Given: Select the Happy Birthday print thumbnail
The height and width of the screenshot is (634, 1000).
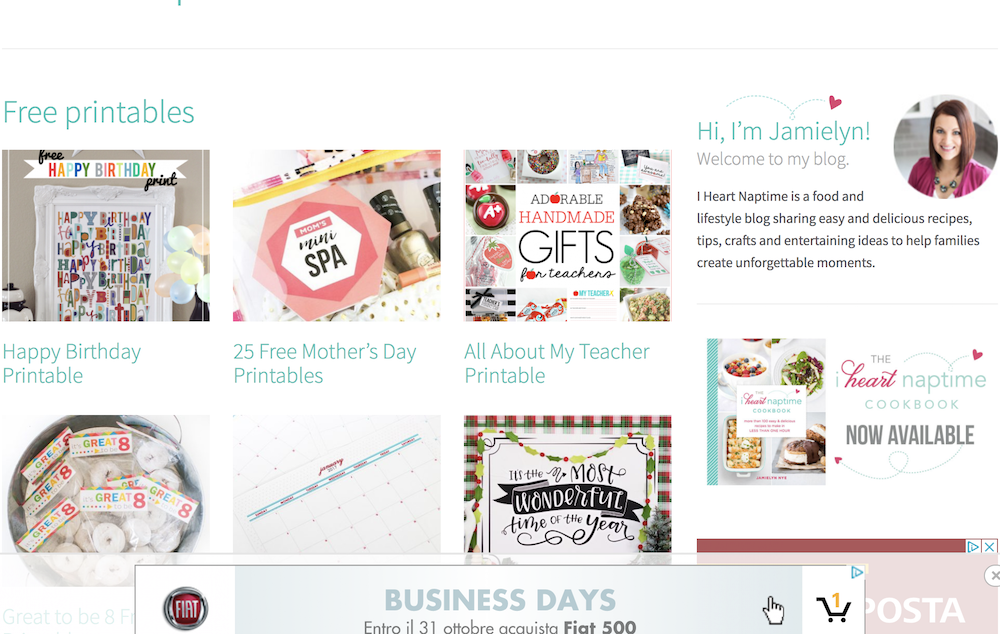Looking at the screenshot, I should pos(106,235).
